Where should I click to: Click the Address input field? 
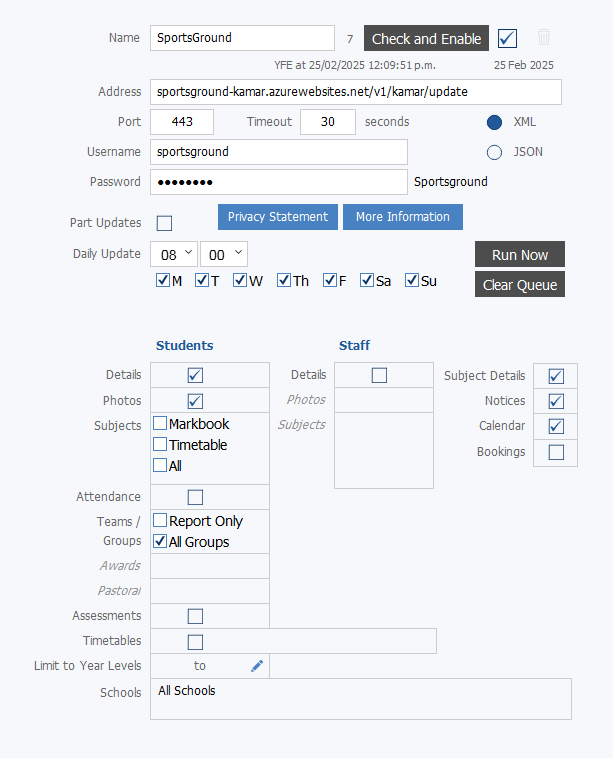(x=356, y=92)
